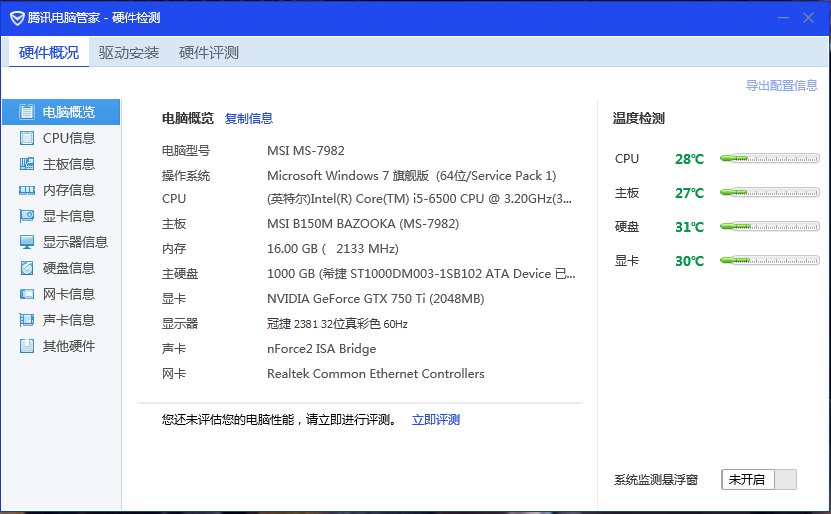Switch to the 硬件评测 tab

click(x=209, y=53)
